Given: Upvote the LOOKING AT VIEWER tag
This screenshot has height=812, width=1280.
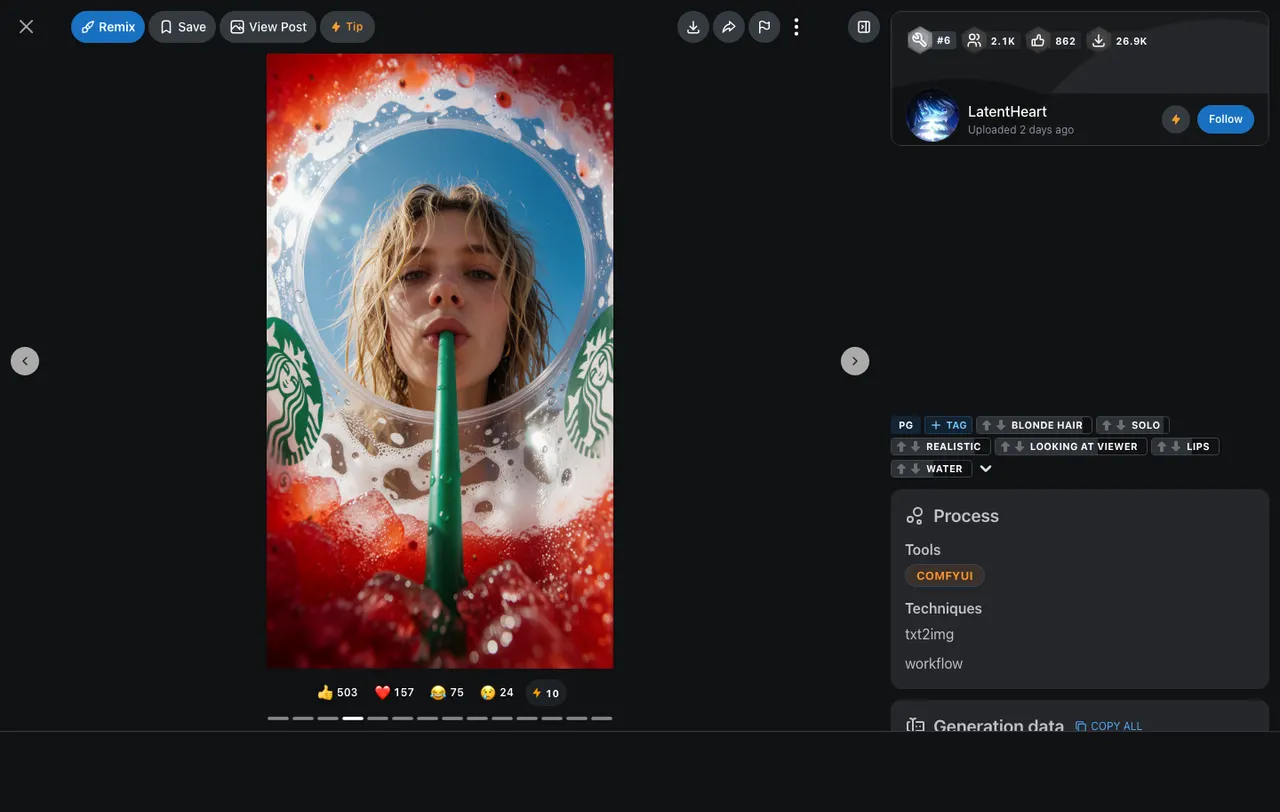Looking at the screenshot, I should pos(1005,447).
